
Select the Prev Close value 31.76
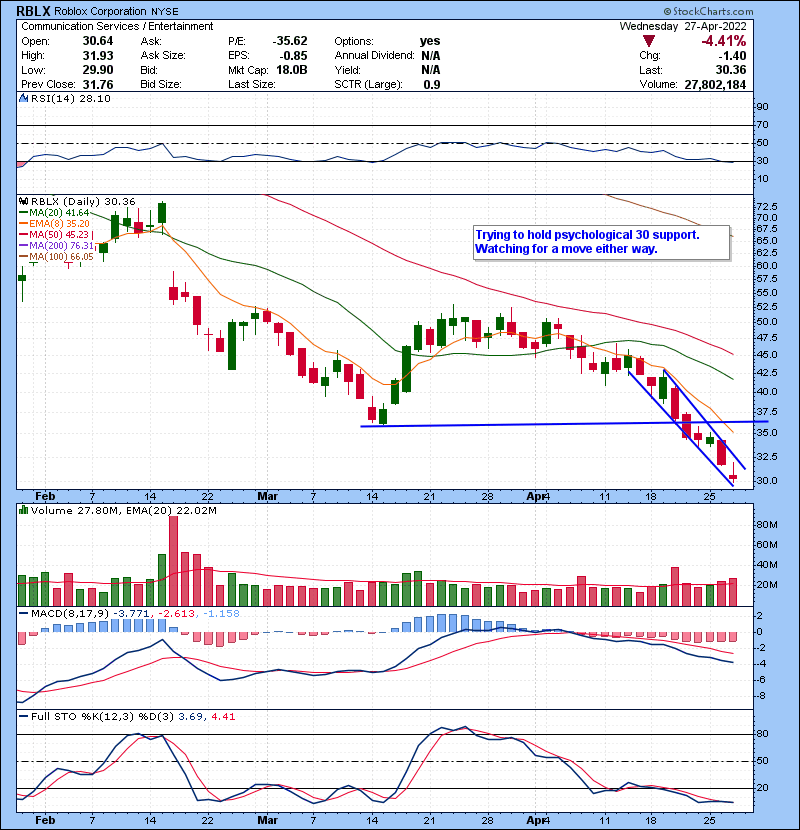97,84
